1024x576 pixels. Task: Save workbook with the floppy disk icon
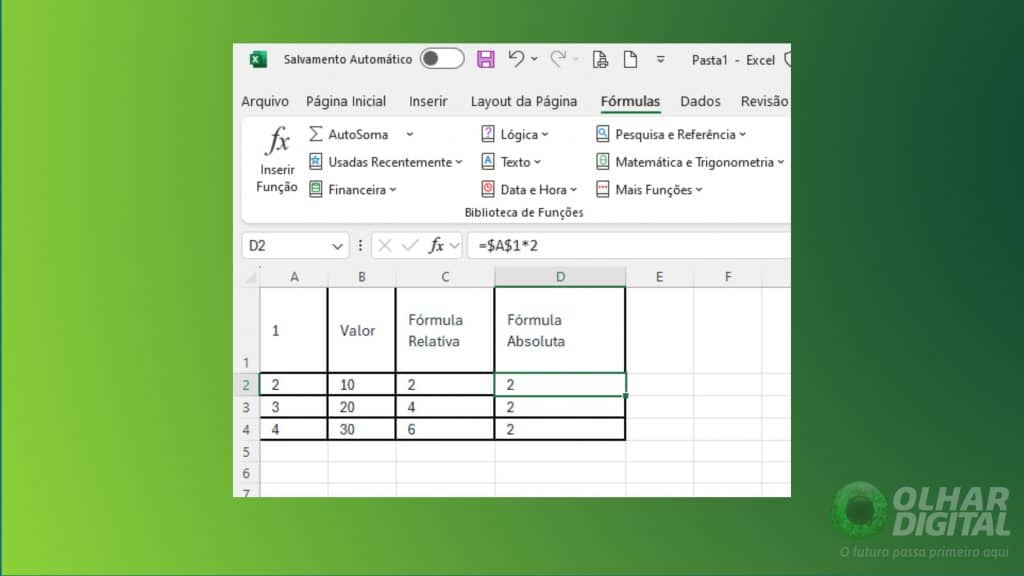486,59
